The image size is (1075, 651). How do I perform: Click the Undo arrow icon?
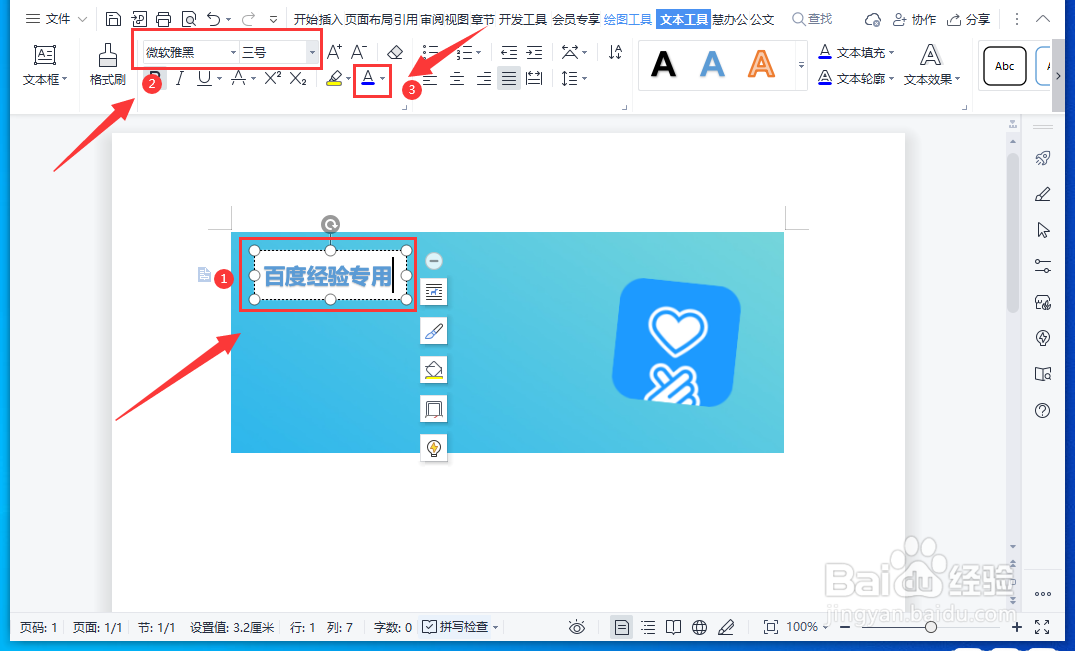pos(214,19)
